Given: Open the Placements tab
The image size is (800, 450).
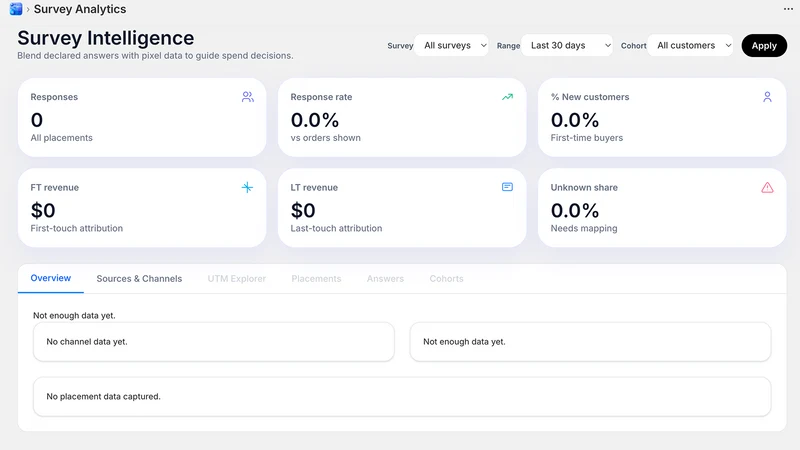Looking at the screenshot, I should coord(316,279).
